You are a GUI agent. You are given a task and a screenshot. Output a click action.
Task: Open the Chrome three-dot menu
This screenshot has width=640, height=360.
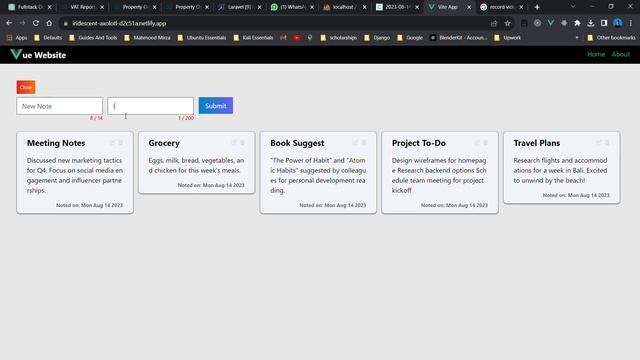[x=631, y=23]
